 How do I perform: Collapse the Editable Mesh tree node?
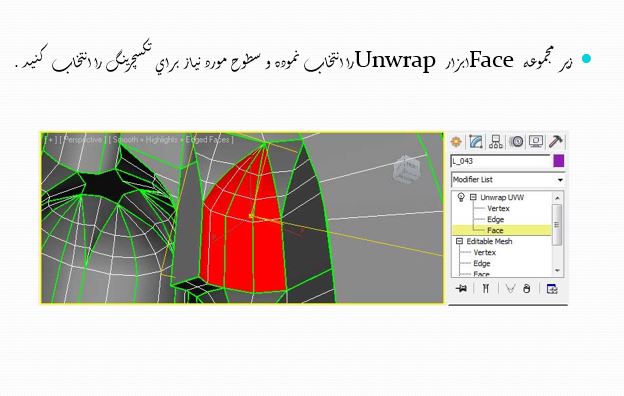[459, 241]
